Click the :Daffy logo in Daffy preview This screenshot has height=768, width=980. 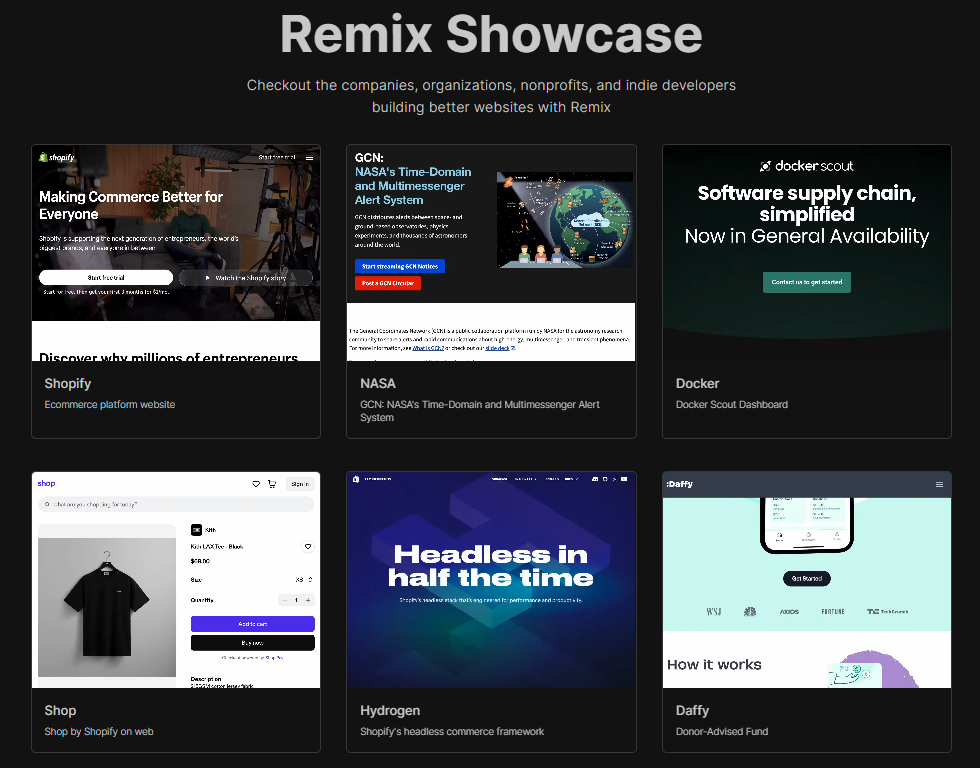pos(679,484)
